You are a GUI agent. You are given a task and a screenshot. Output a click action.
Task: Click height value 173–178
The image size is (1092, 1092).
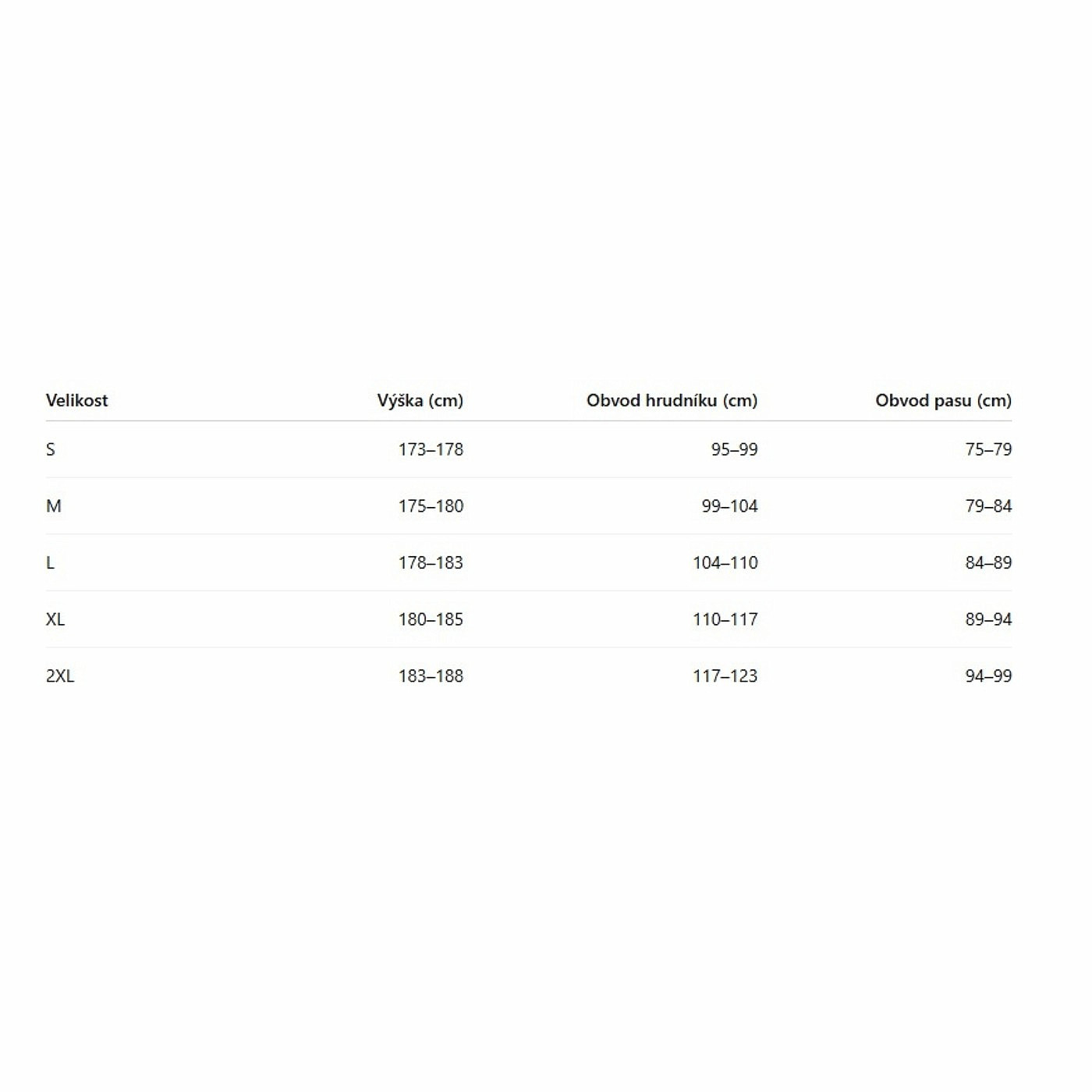431,449
